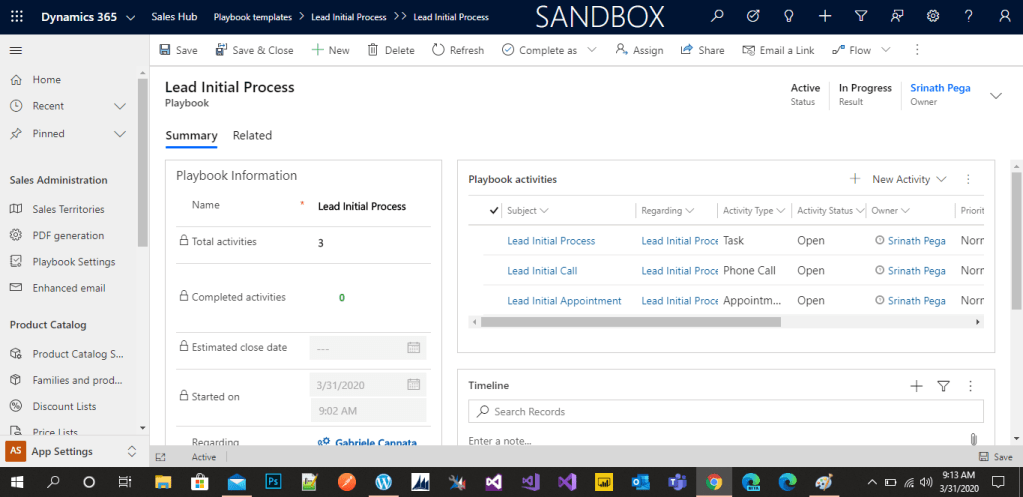The width and height of the screenshot is (1023, 497).
Task: Click the Advanced Find filter icon
Action: click(x=861, y=16)
